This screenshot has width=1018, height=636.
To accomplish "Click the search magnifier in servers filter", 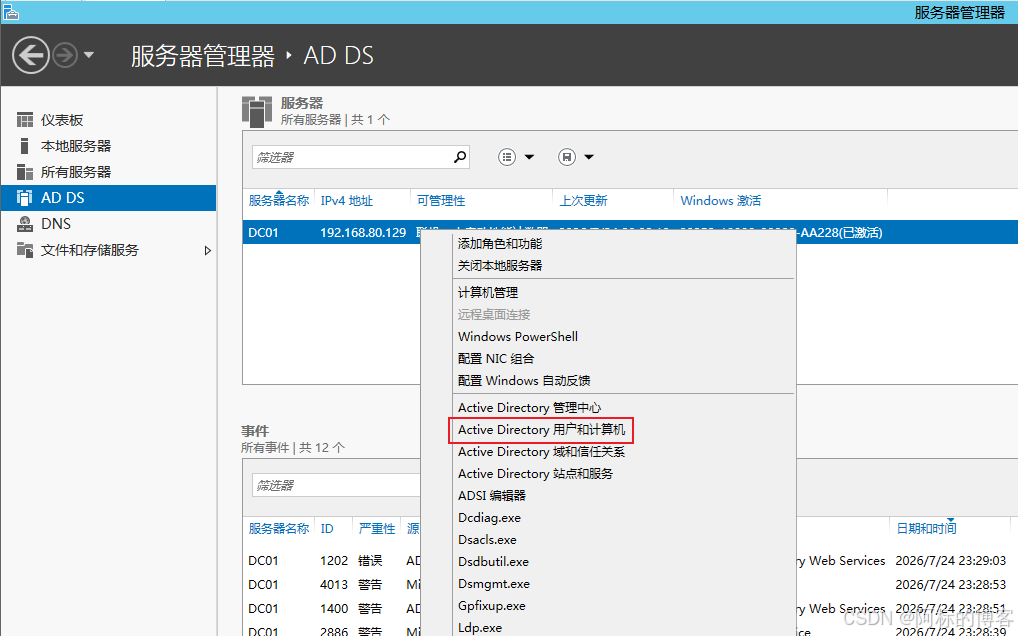I will [460, 157].
